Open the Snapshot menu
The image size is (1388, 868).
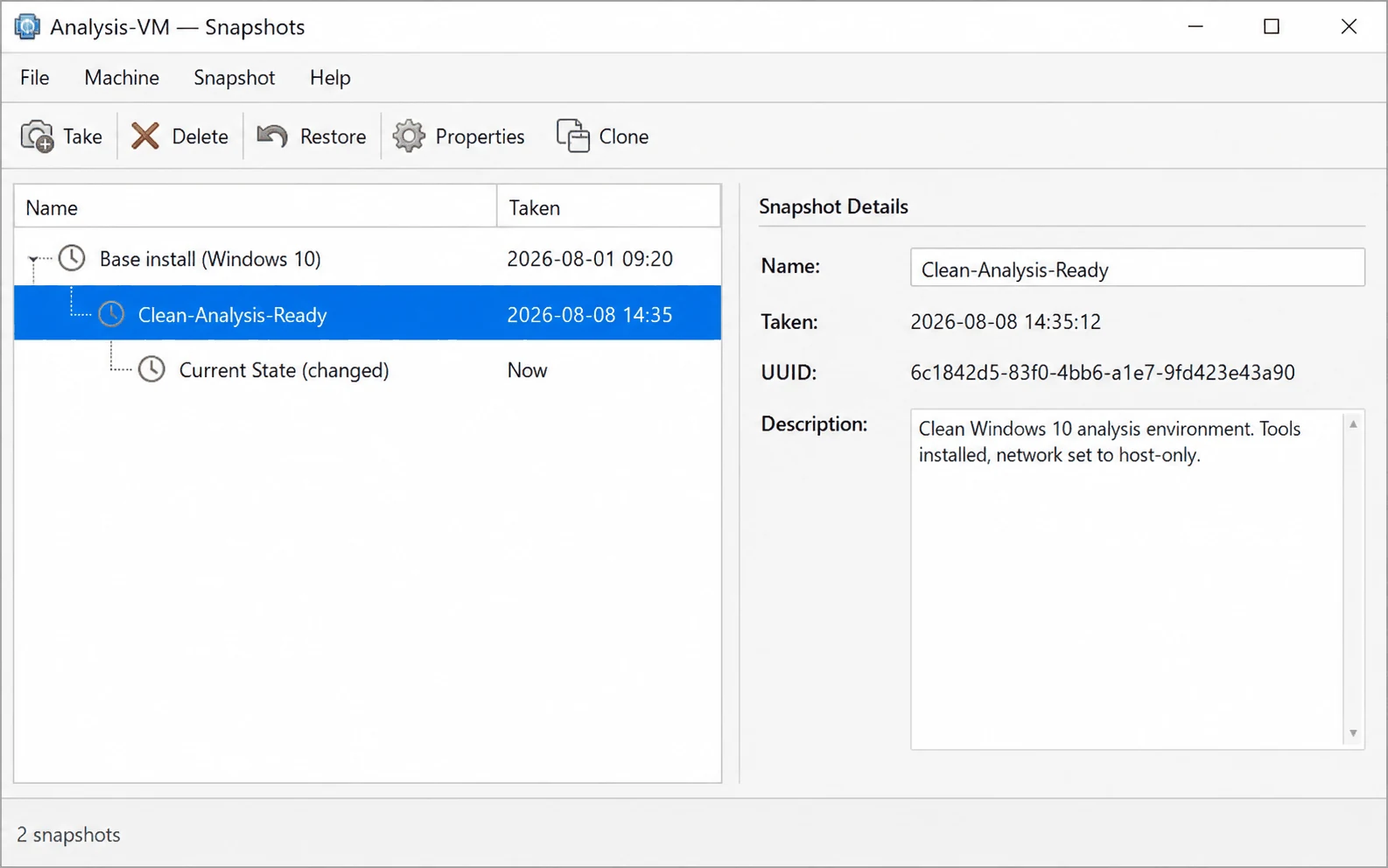coord(234,78)
